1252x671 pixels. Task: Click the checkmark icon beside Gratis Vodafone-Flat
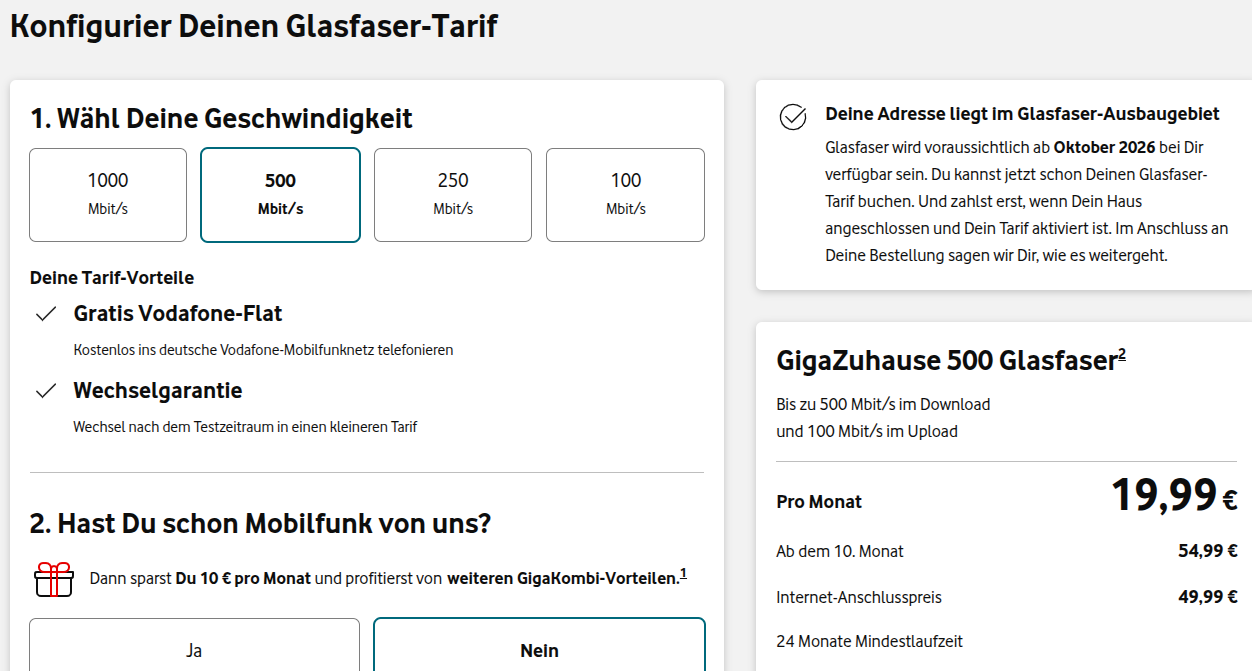point(46,314)
